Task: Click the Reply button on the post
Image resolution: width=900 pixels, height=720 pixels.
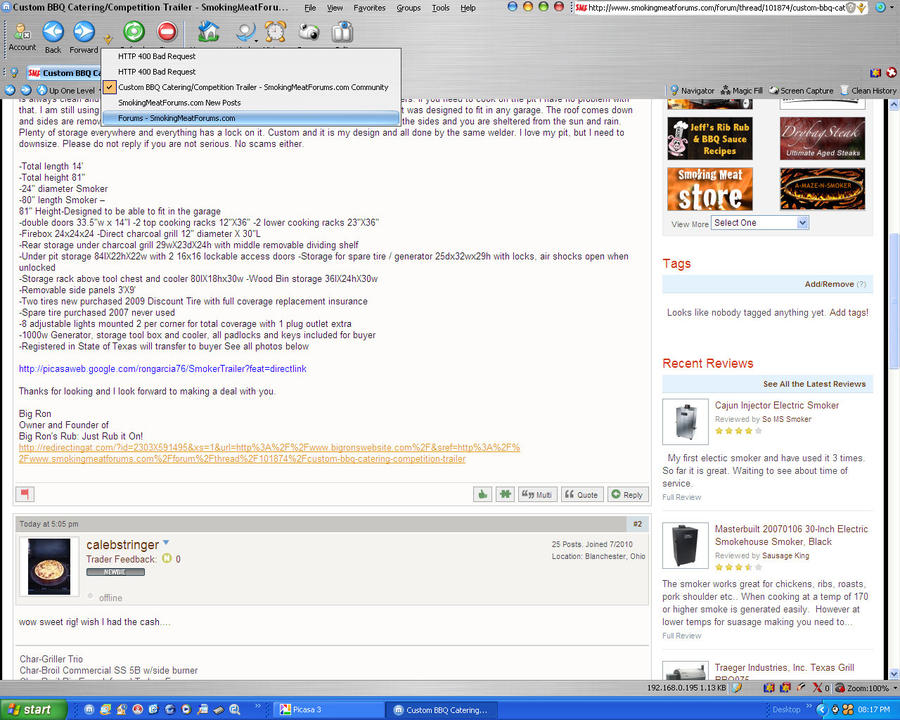Action: pyautogui.click(x=627, y=494)
